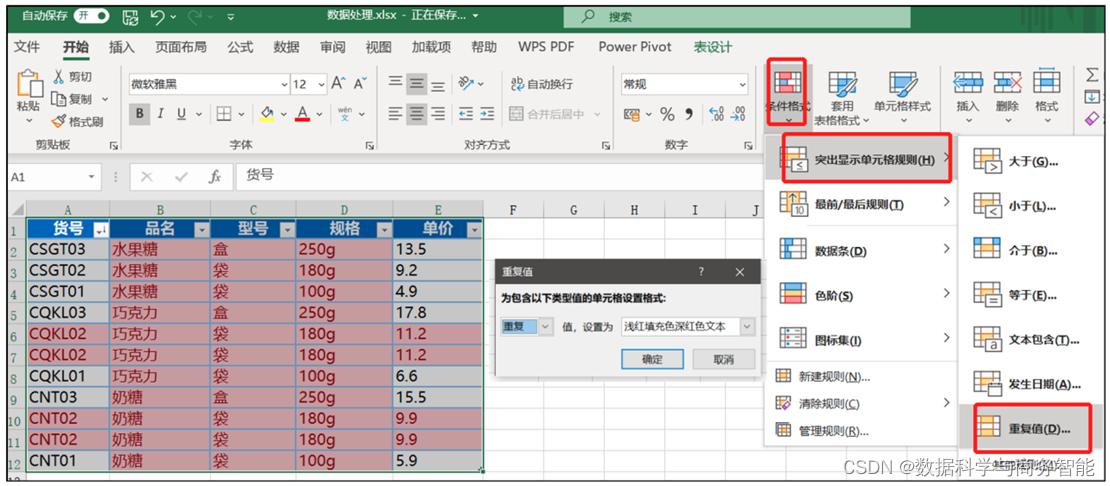Toggle Italic formatting
This screenshot has height=486, width=1110.
[x=161, y=113]
